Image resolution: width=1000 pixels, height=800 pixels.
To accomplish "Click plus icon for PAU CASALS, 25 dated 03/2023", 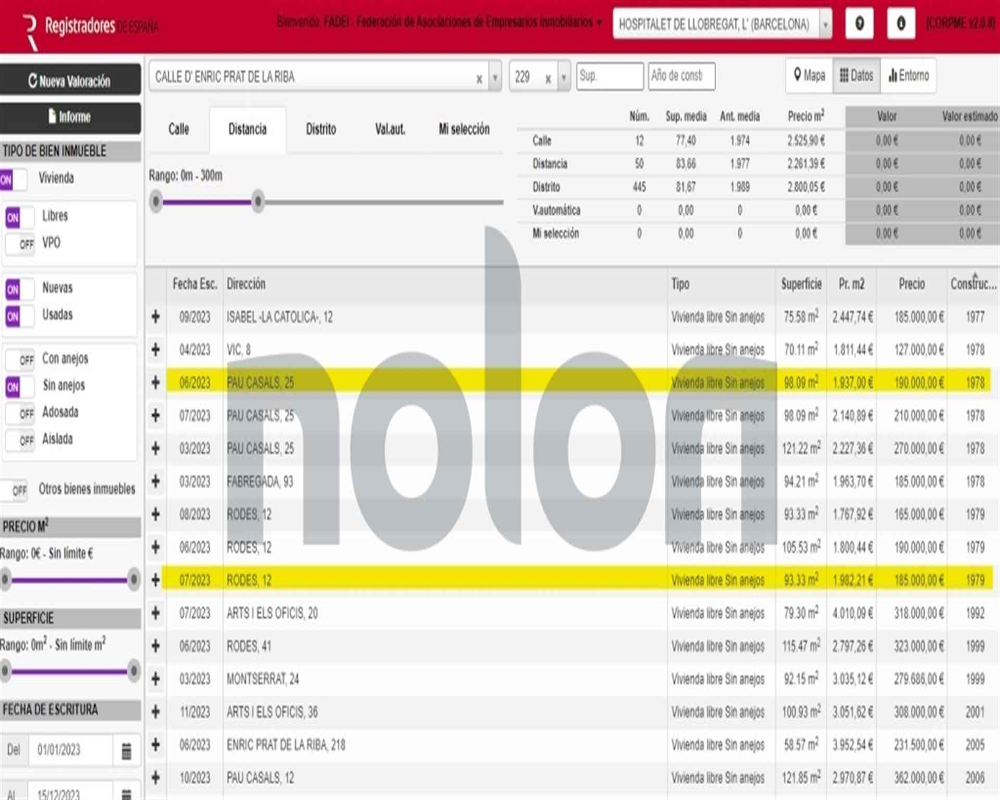I will point(156,448).
